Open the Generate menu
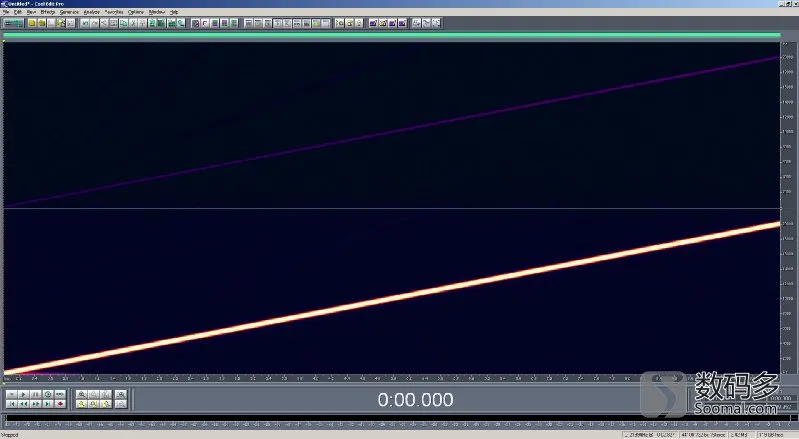Viewport: 799px width, 439px height. (69, 12)
